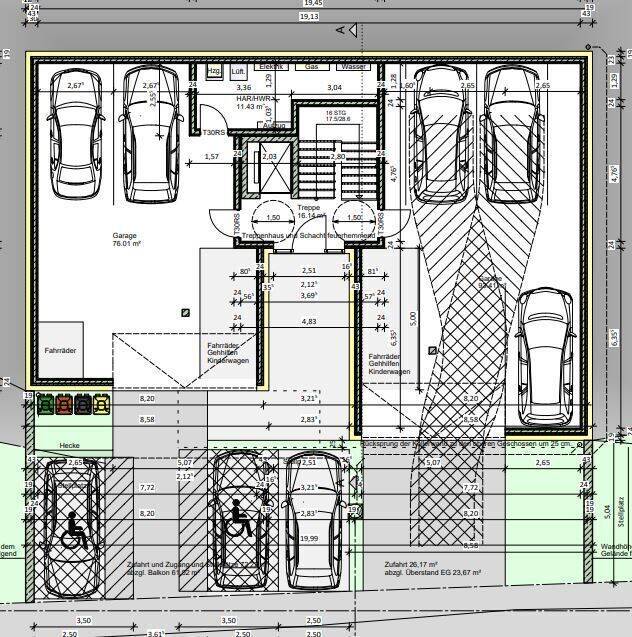Screen dimensions: 632x637
Task: Click the Treppenhaus und Schacht feuerhemmend note
Action: tap(308, 236)
